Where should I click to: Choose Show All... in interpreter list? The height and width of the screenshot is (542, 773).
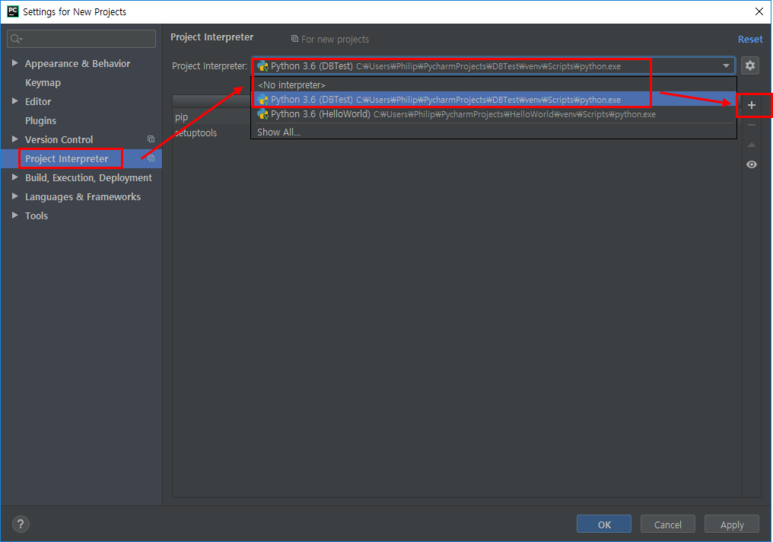[493, 132]
